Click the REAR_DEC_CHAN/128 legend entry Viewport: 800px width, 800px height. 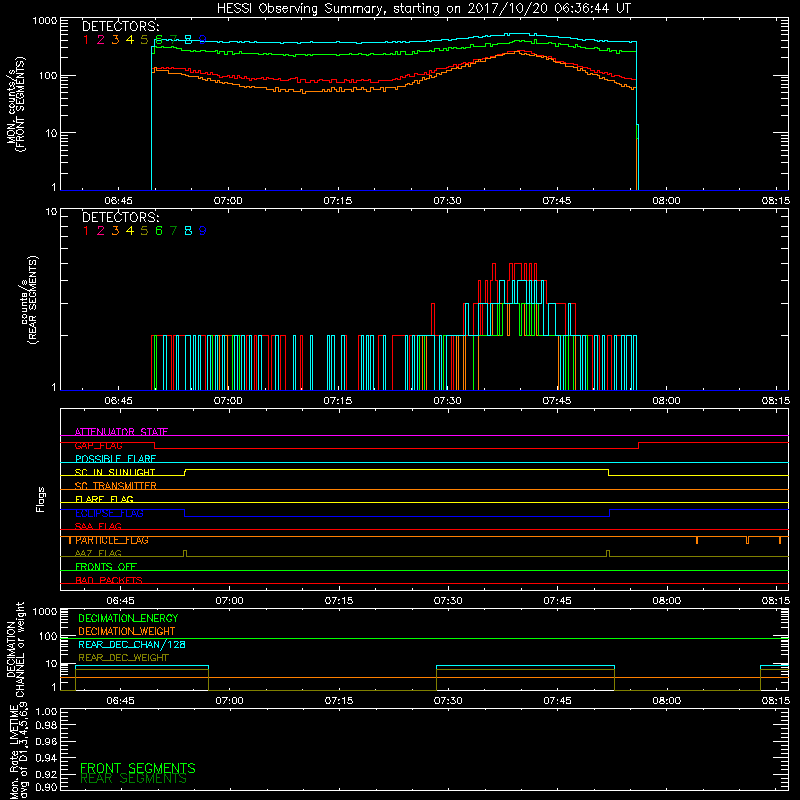[x=132, y=644]
